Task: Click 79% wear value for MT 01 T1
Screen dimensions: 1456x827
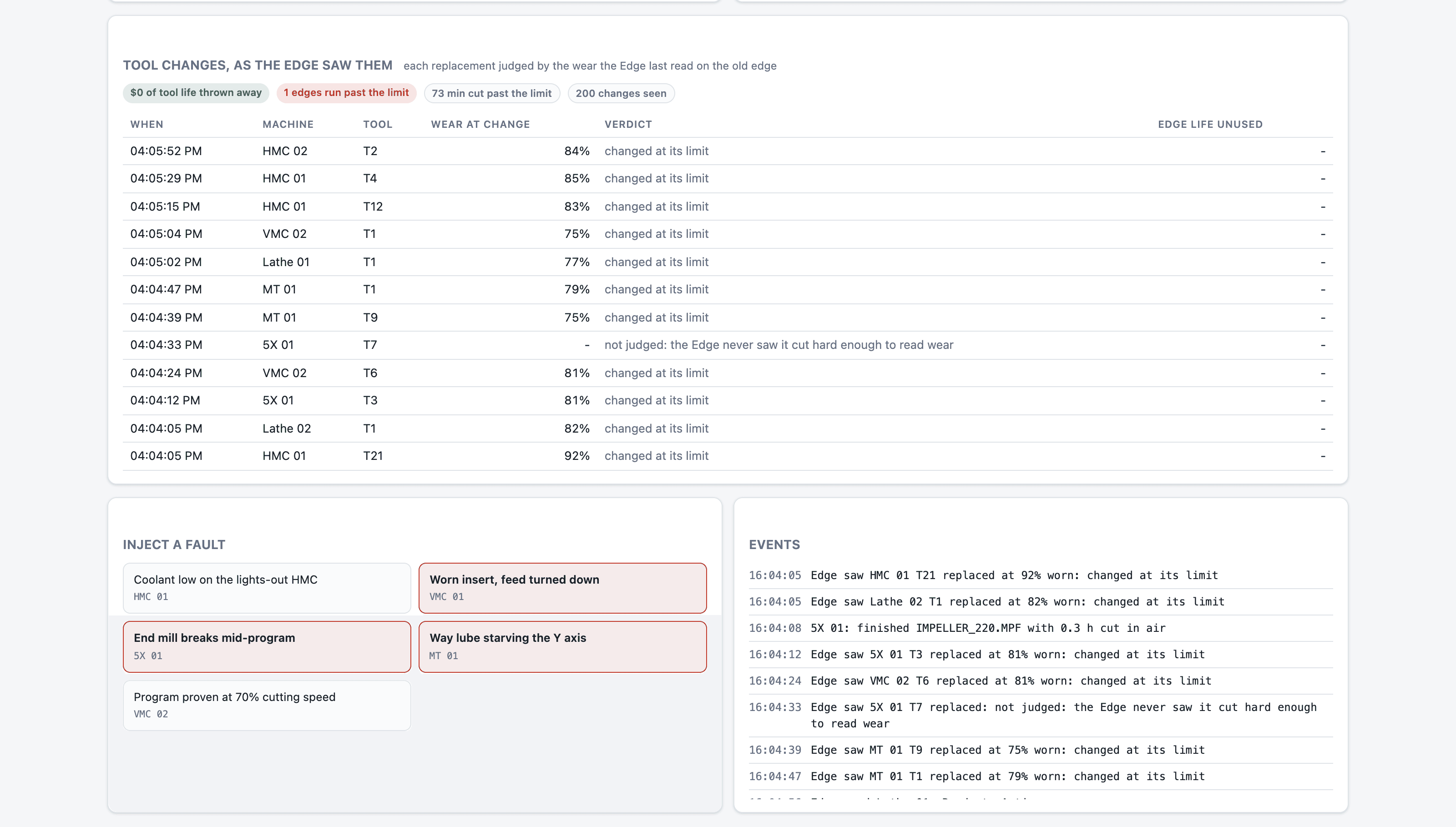Action: point(576,290)
